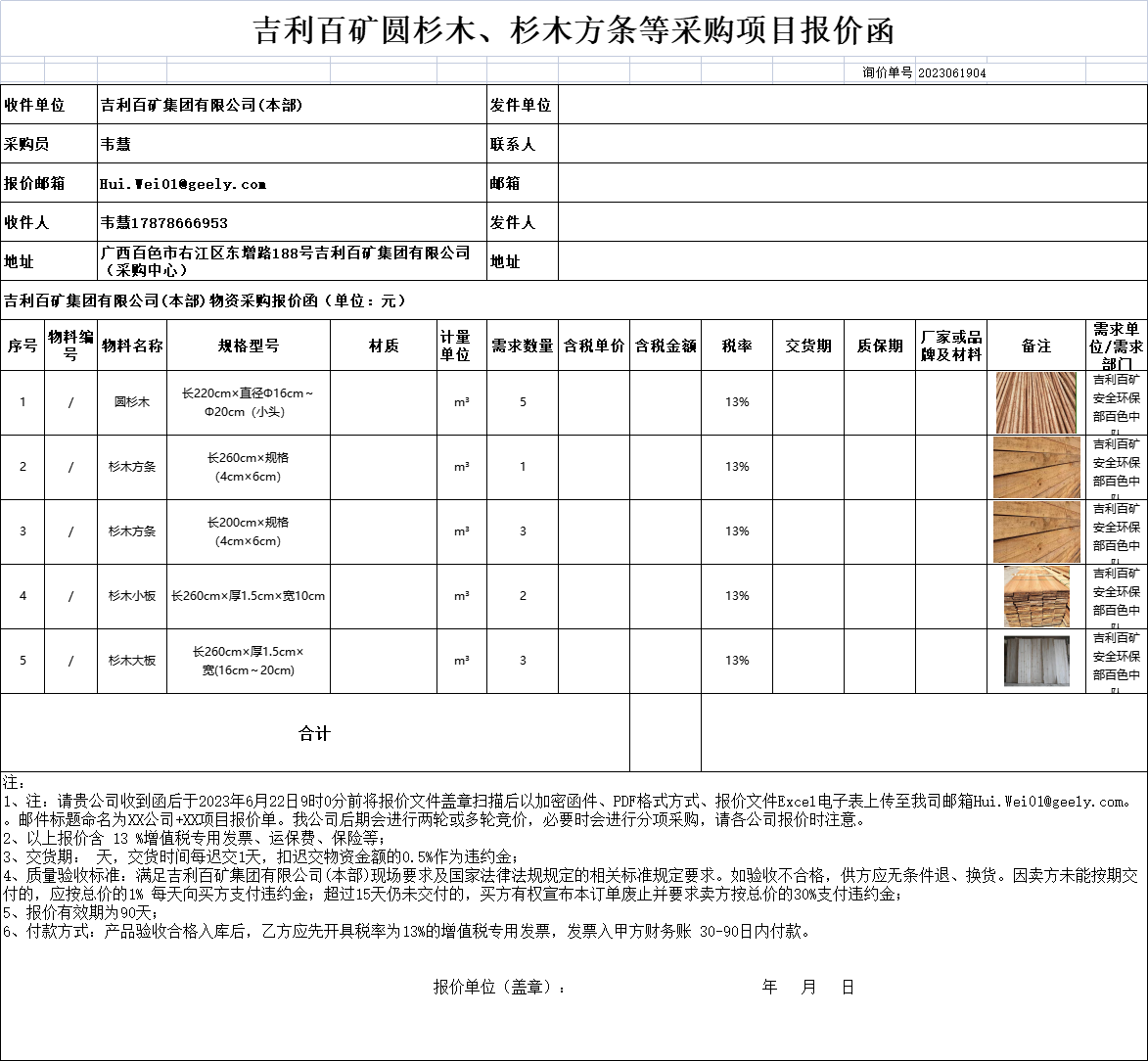Viewport: 1148px width, 1061px height.
Task: Click the 计量单位 column header
Action: point(462,346)
